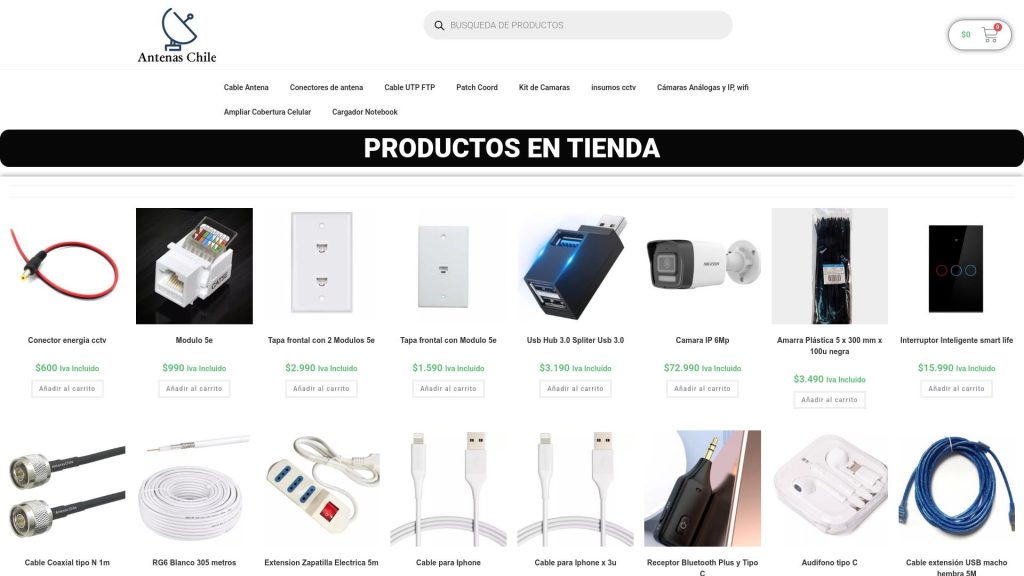View the Audifono tipo C product image
The height and width of the screenshot is (576, 1024).
pos(829,488)
